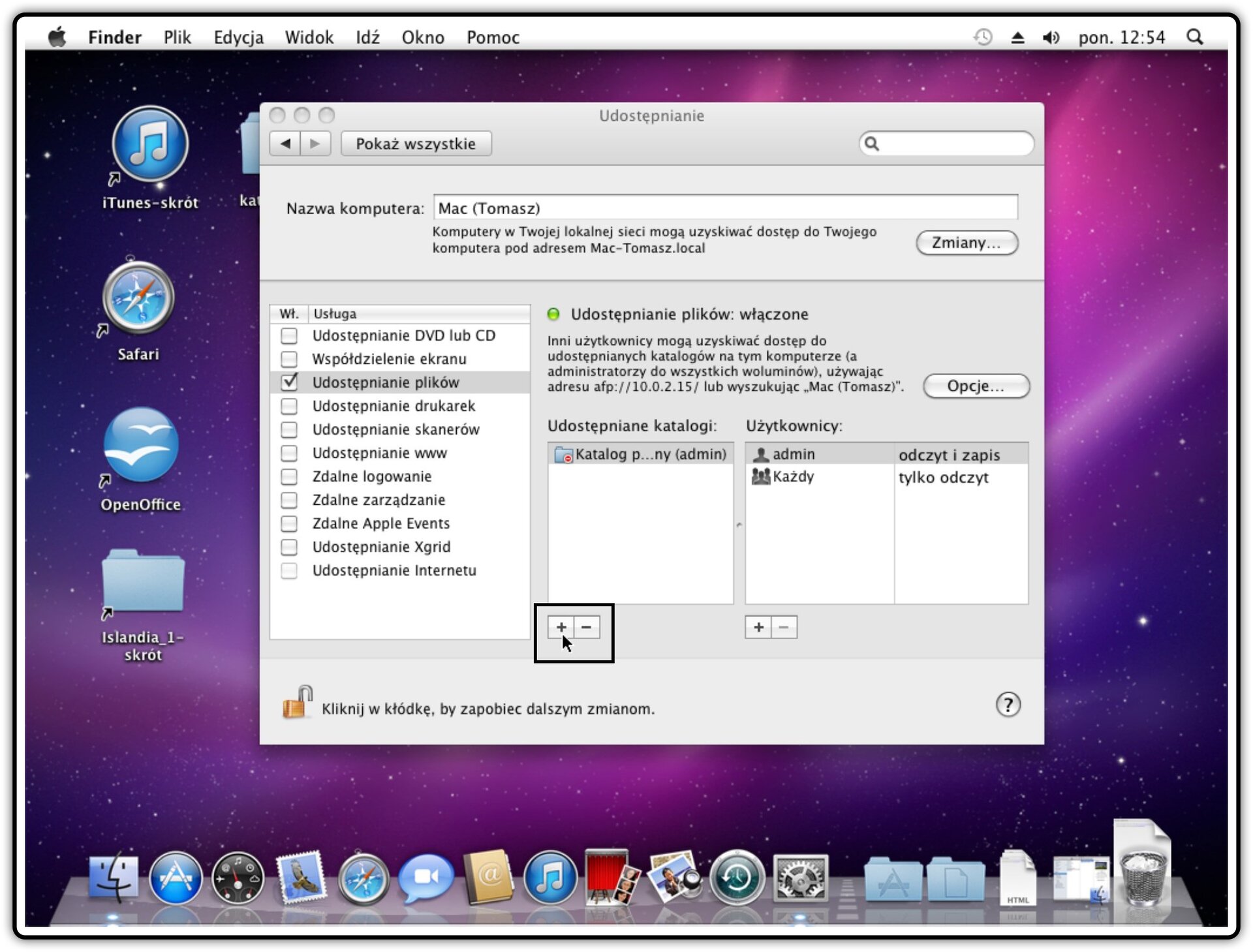Click the padlock icon to prevent changes
Screen dimensions: 1253x952
(297, 702)
